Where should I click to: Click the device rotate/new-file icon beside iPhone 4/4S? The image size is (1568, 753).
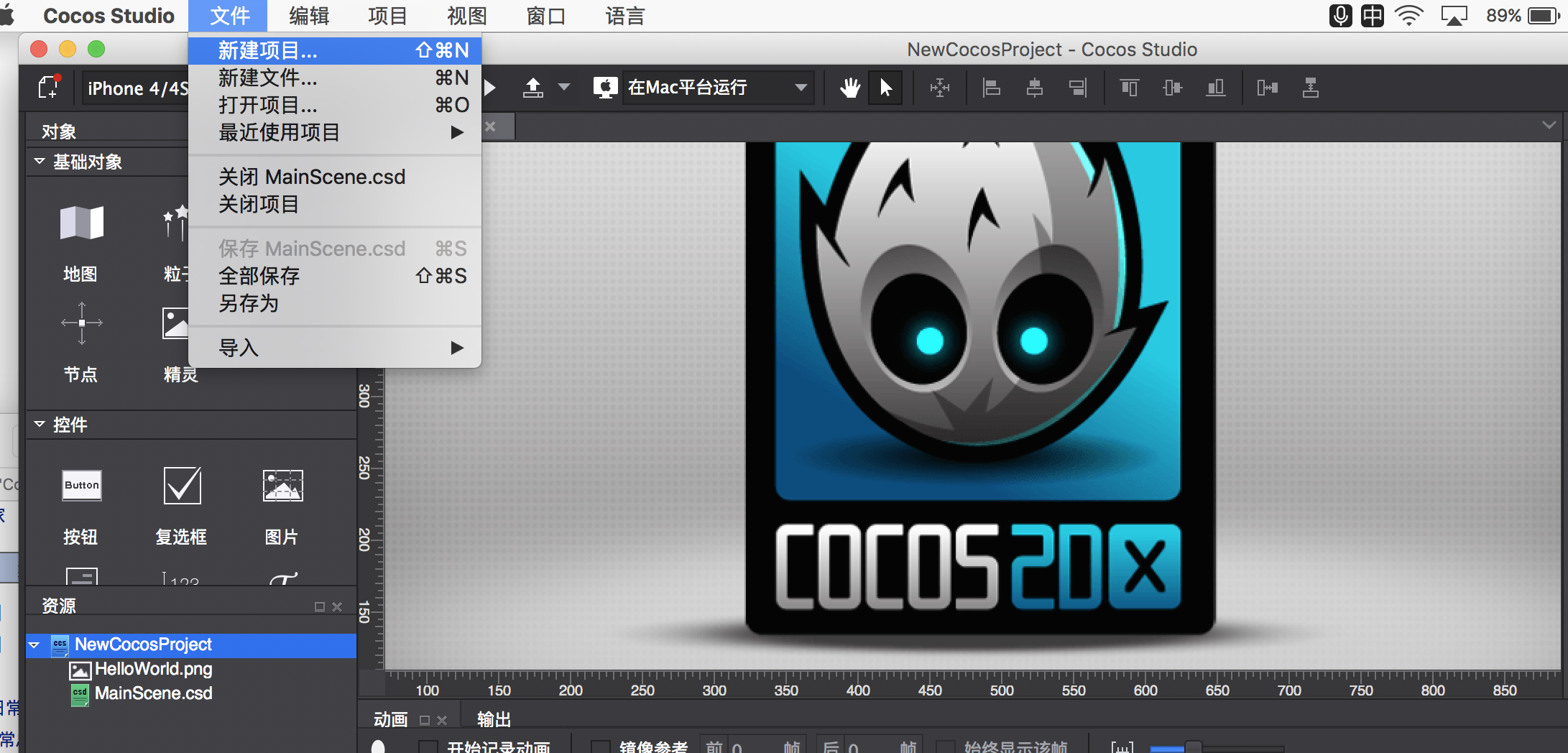(50, 88)
